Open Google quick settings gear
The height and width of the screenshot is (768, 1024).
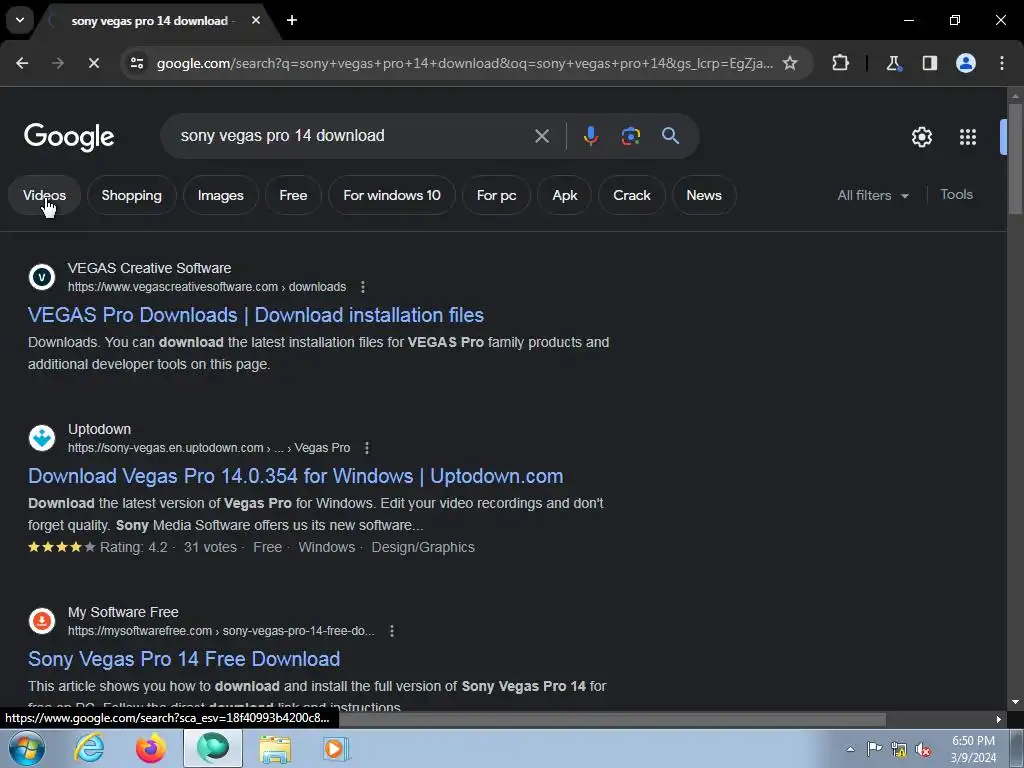point(921,136)
